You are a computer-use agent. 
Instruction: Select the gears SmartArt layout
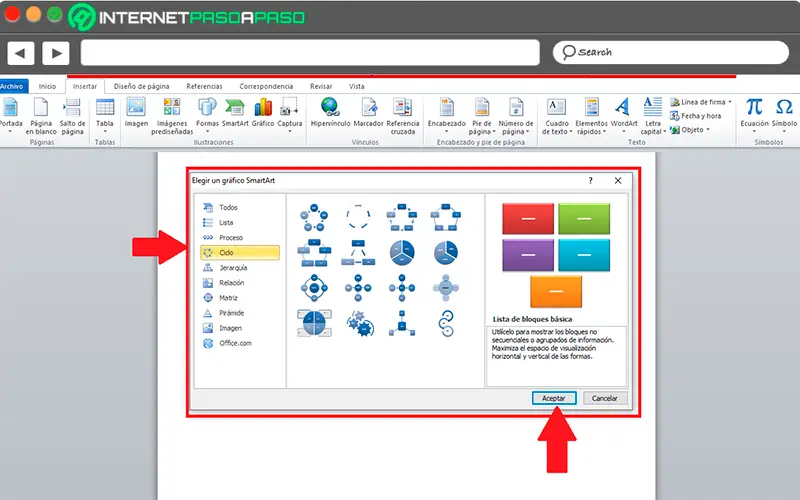(360, 323)
